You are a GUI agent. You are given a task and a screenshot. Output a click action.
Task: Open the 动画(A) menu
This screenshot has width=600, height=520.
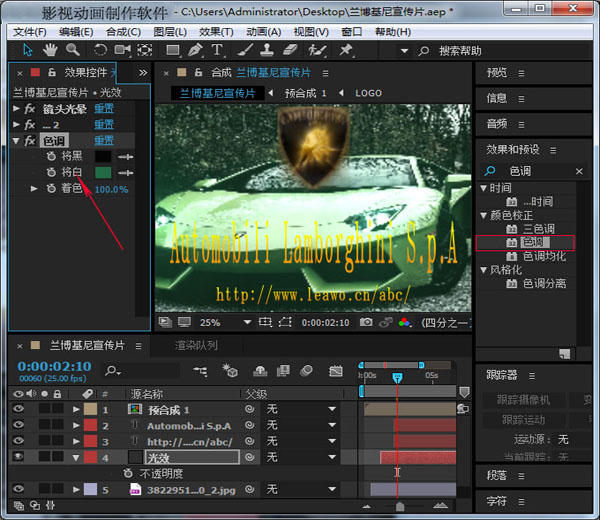pyautogui.click(x=264, y=32)
